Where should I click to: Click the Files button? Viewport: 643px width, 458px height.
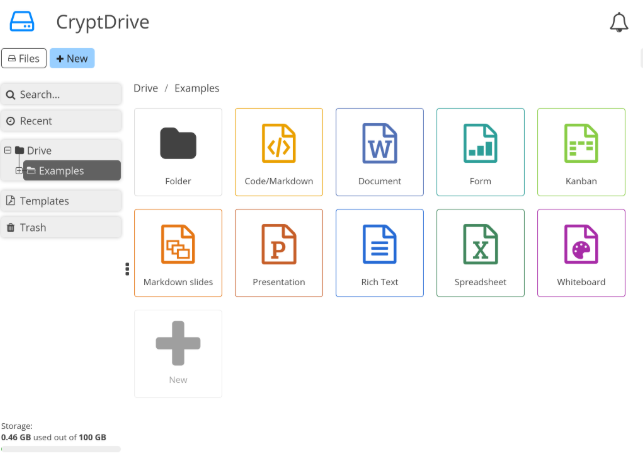pos(24,59)
